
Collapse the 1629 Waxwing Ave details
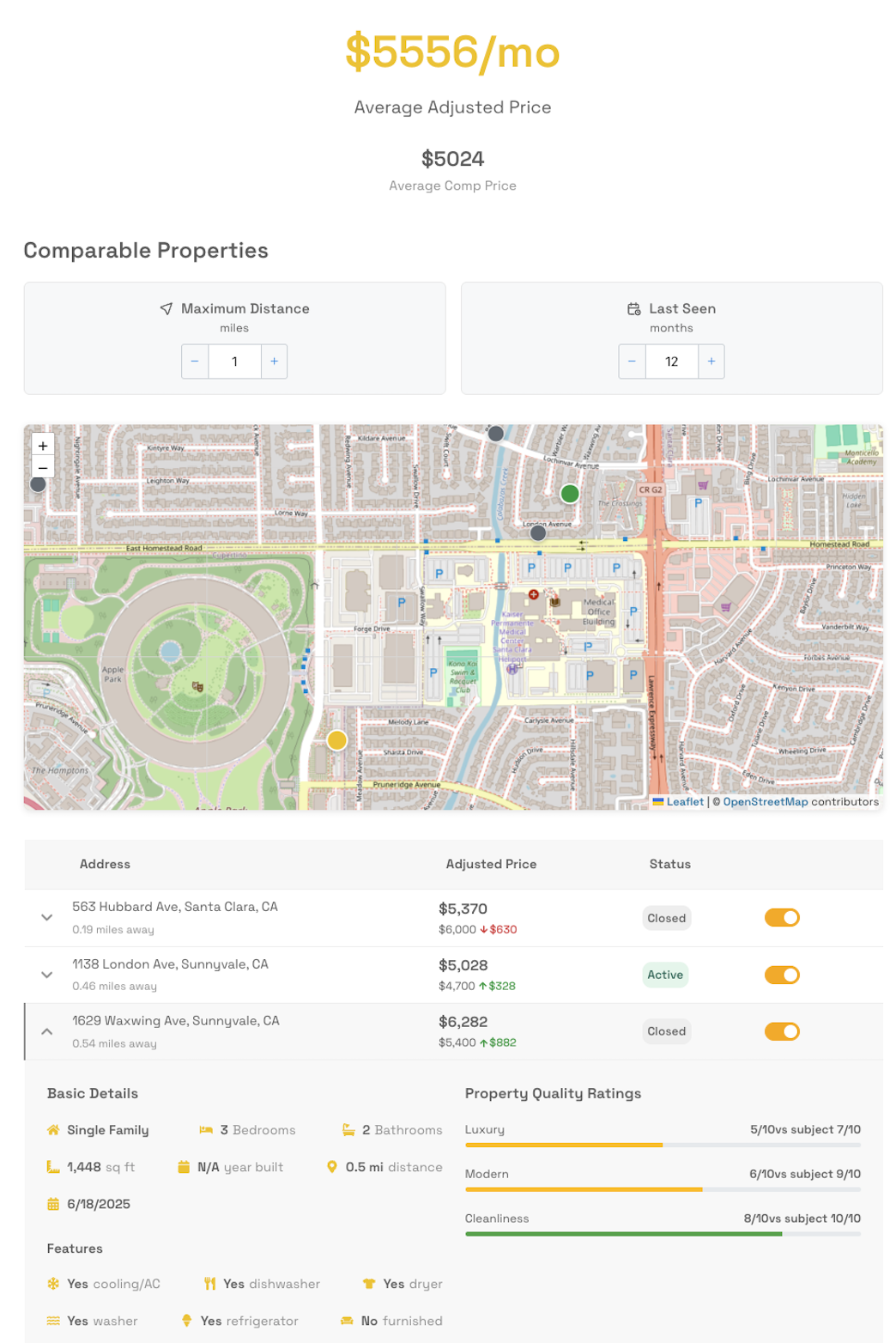pos(47,1030)
